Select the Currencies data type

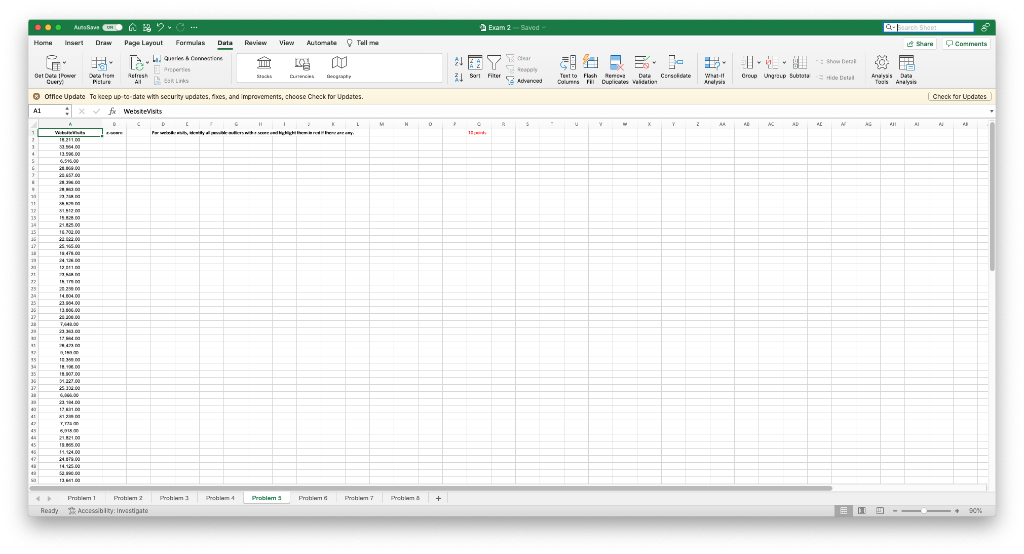pyautogui.click(x=302, y=67)
